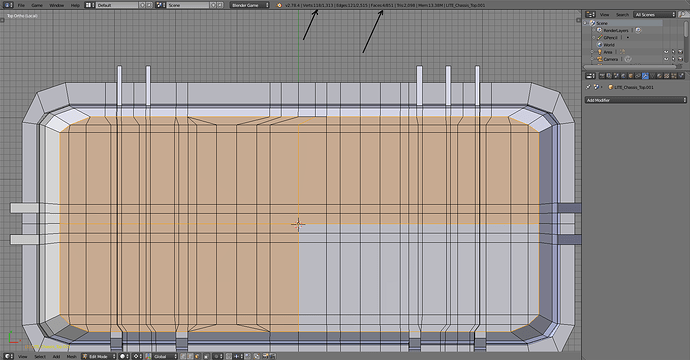Open the viewport Select menu
This screenshot has height=360, width=690.
[x=40, y=356]
